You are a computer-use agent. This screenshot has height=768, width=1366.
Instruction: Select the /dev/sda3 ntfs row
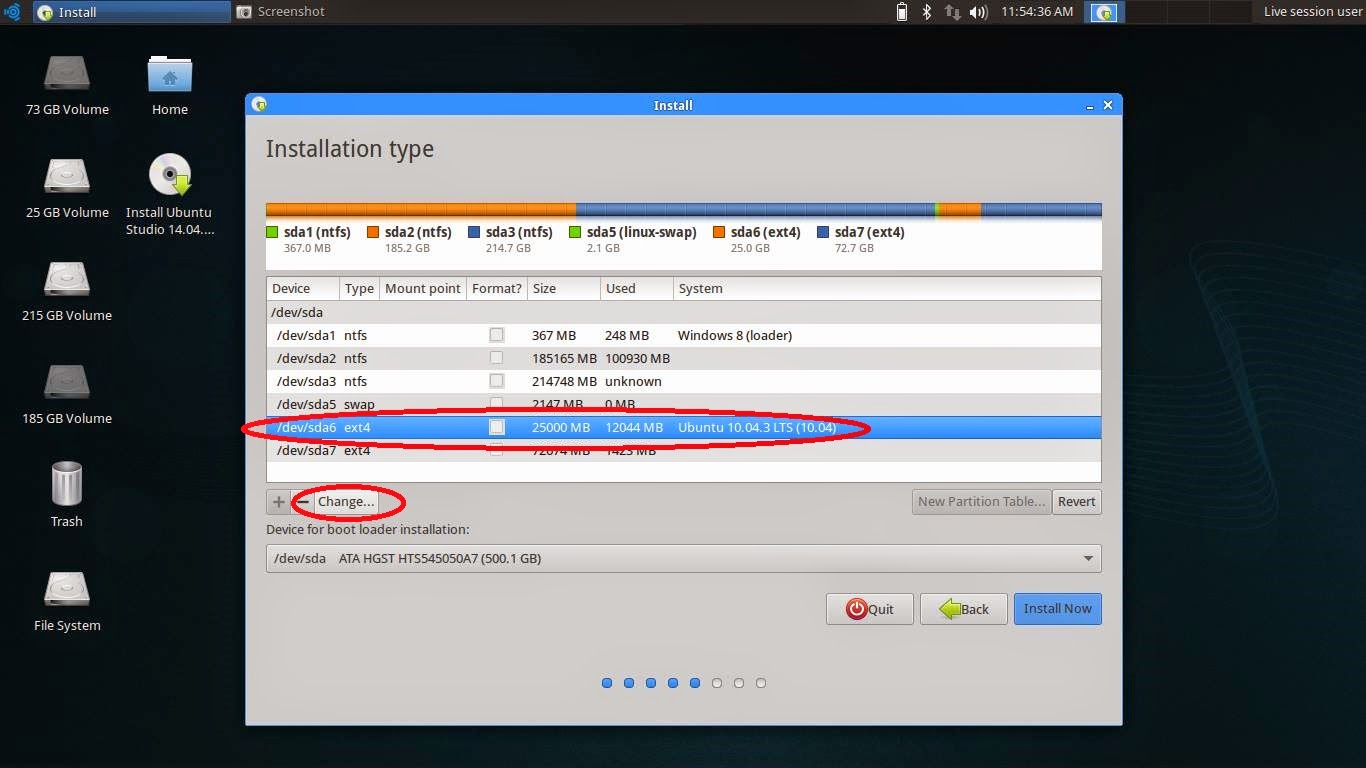[x=684, y=381]
